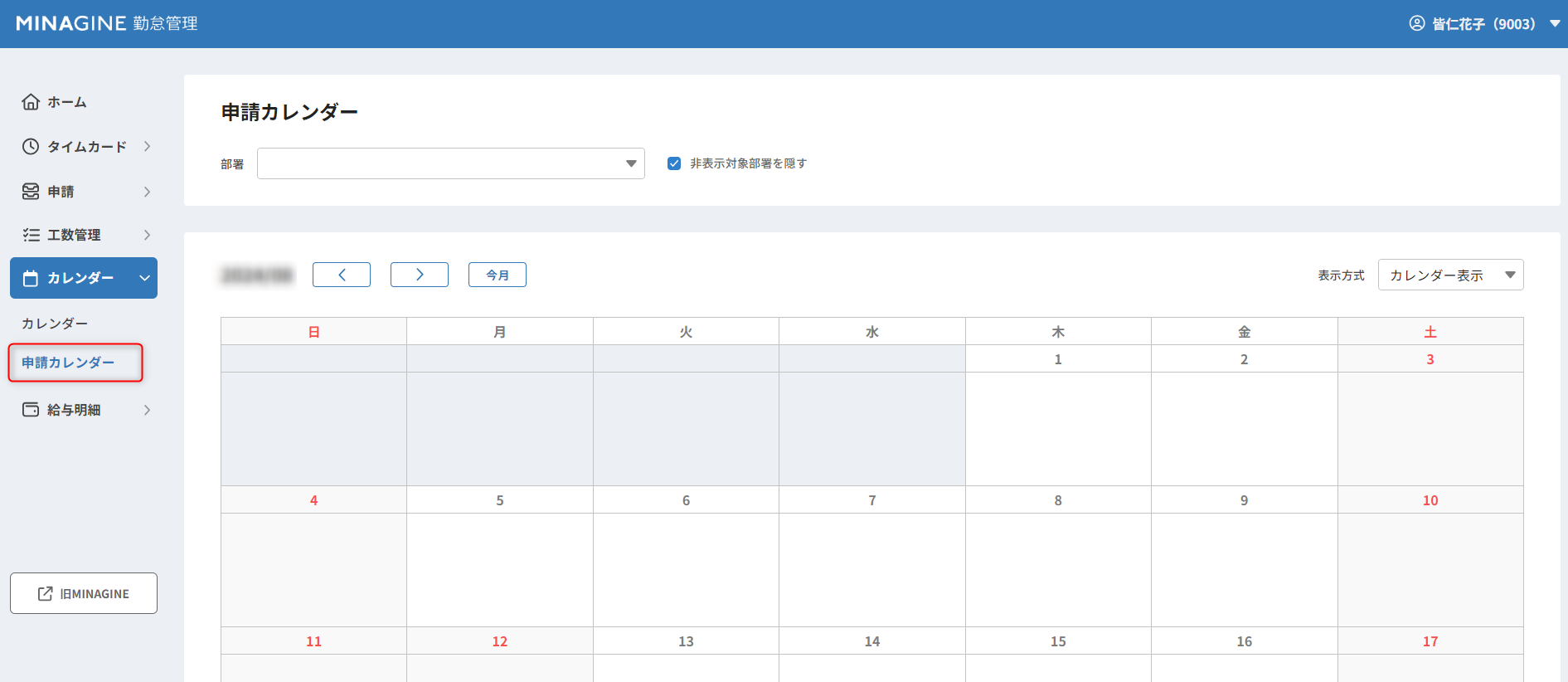
Task: Expand the 申請 submenu chevron
Action: coord(147,192)
